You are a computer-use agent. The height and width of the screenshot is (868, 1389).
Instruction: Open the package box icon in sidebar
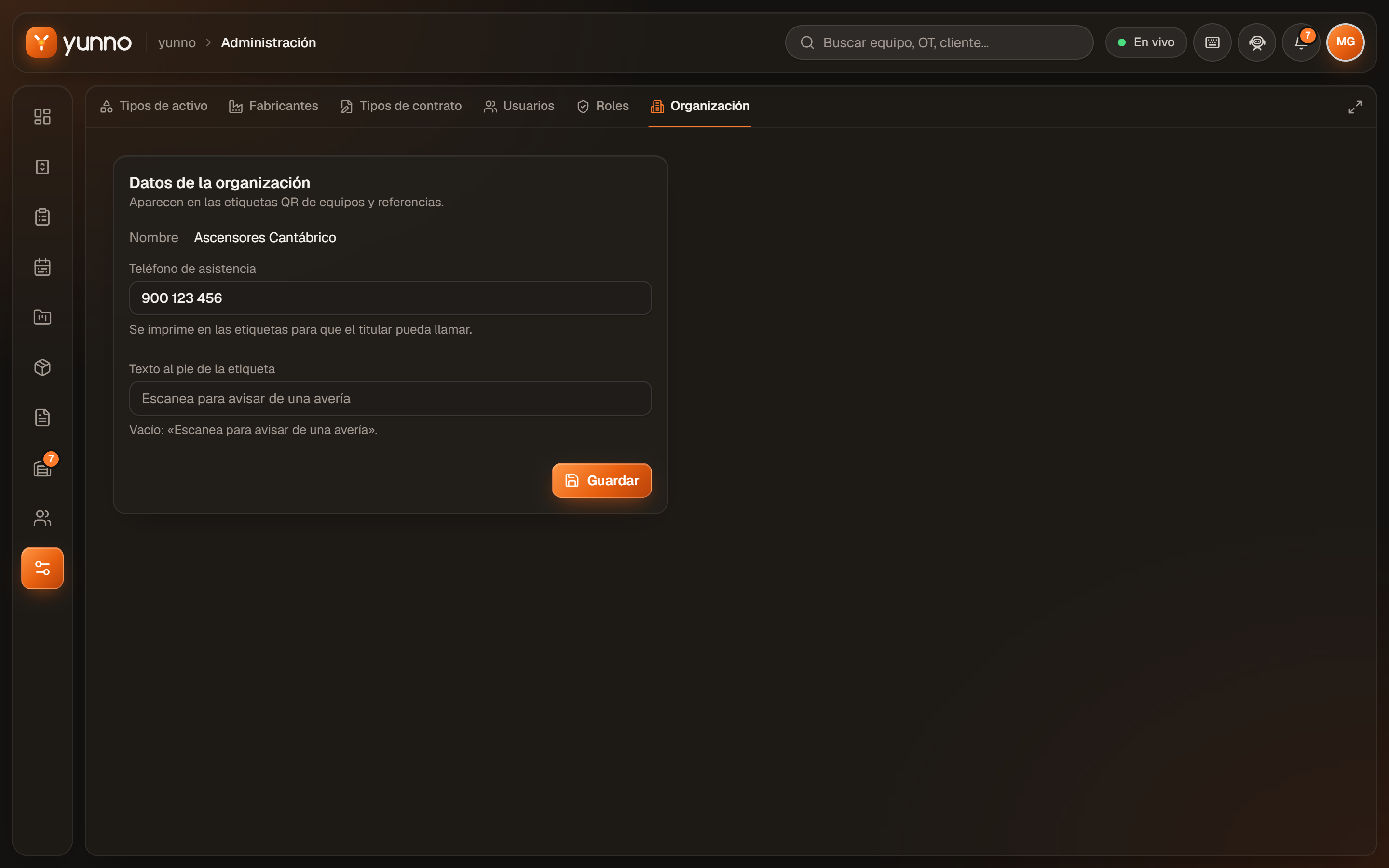point(42,367)
